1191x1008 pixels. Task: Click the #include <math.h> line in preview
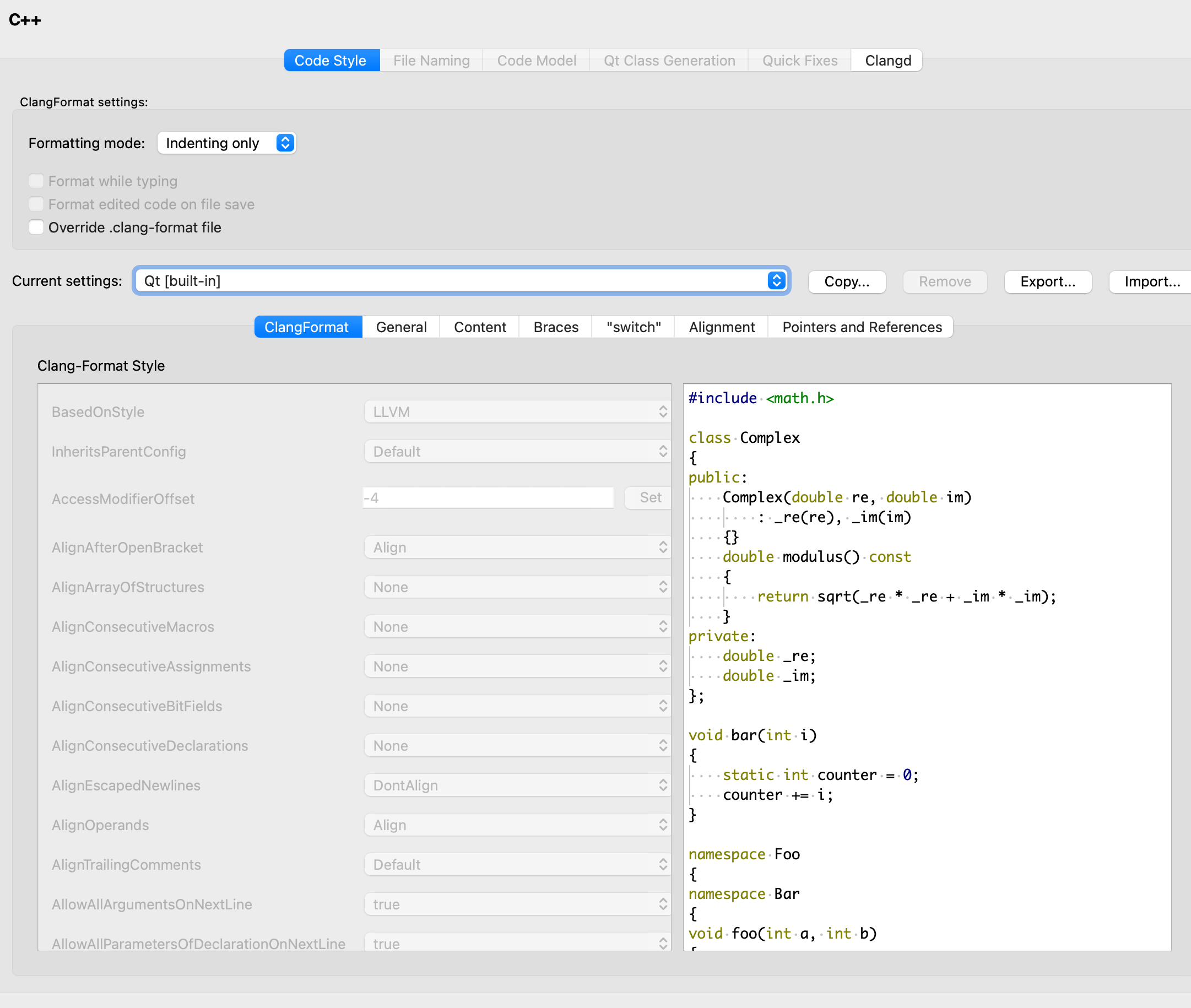pos(761,398)
